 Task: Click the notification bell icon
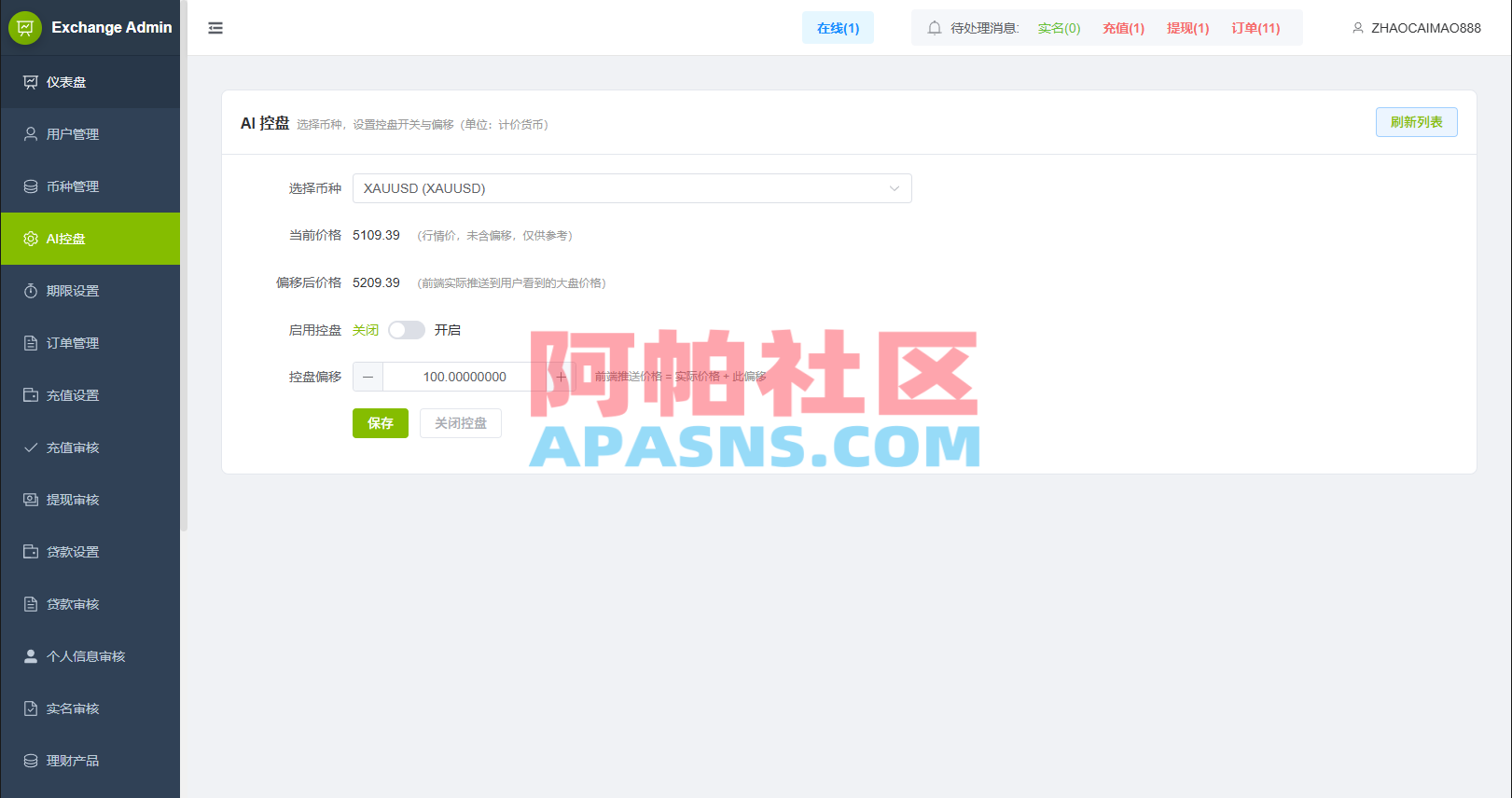935,28
